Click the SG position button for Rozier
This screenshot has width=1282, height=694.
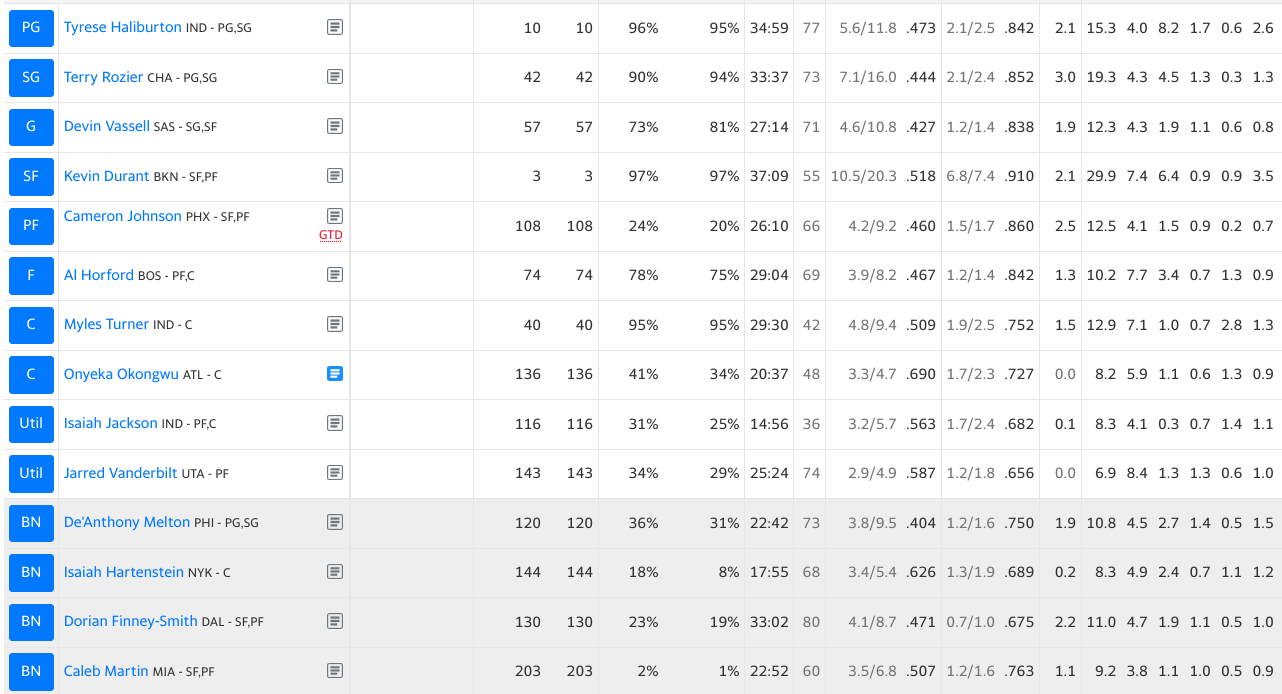(x=31, y=77)
